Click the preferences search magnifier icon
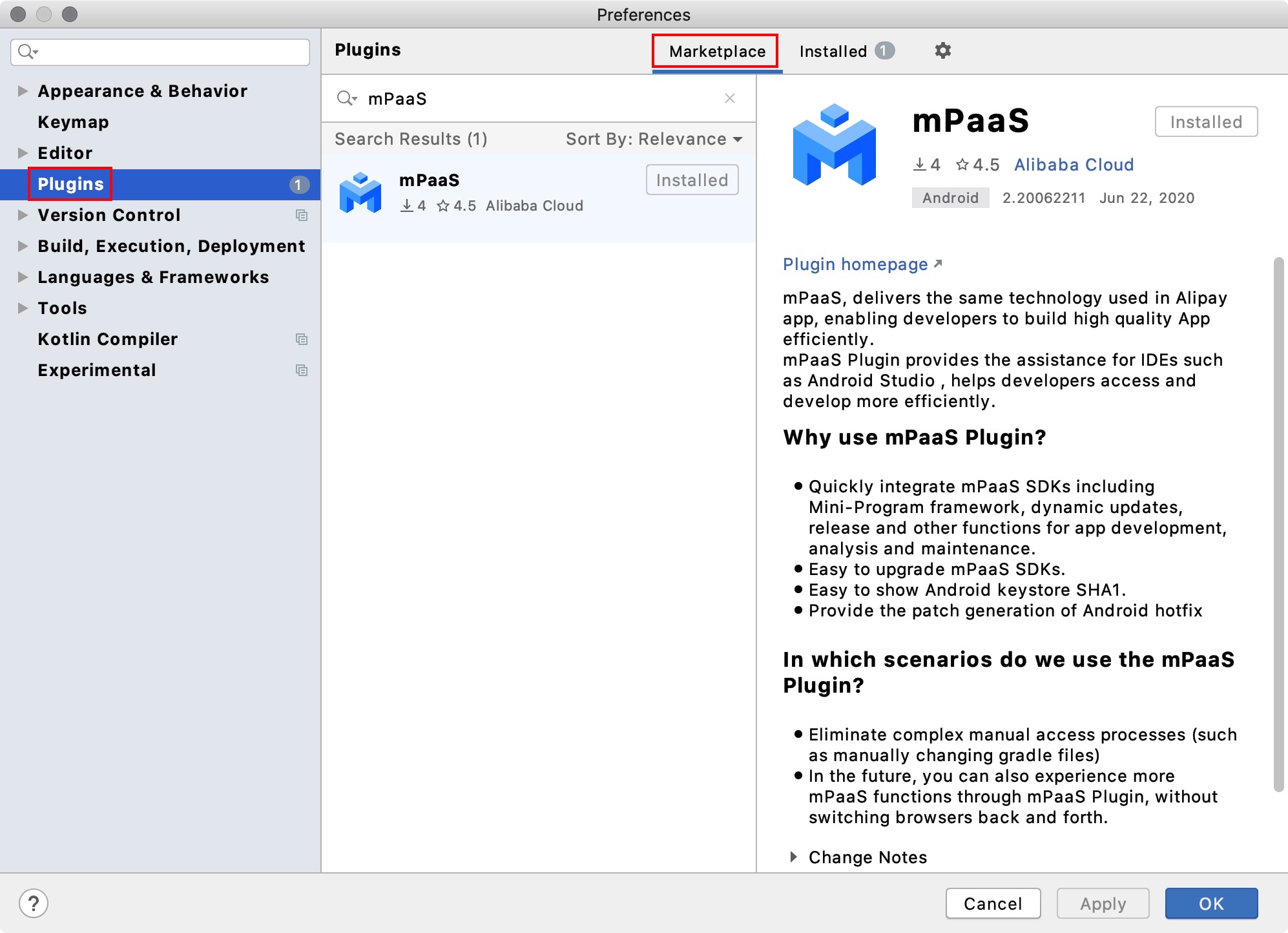This screenshot has height=933, width=1288. pyautogui.click(x=27, y=52)
